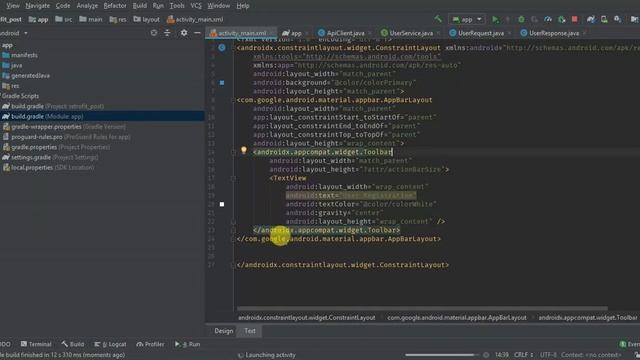Image resolution: width=640 pixels, height=360 pixels.
Task: Hide the Project panel with minus icon
Action: coord(197,33)
